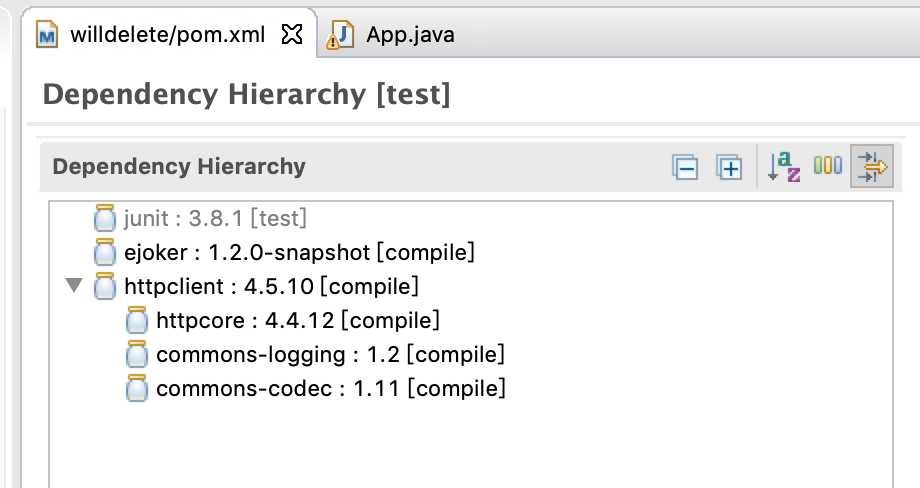Toggle the Show Group Id columns icon

tap(827, 165)
